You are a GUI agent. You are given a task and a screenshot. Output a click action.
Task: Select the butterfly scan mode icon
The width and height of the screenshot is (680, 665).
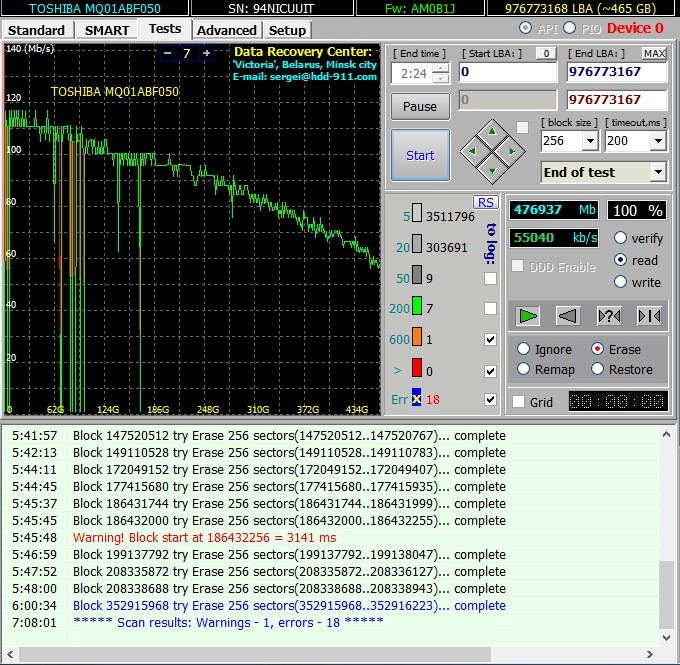click(649, 316)
